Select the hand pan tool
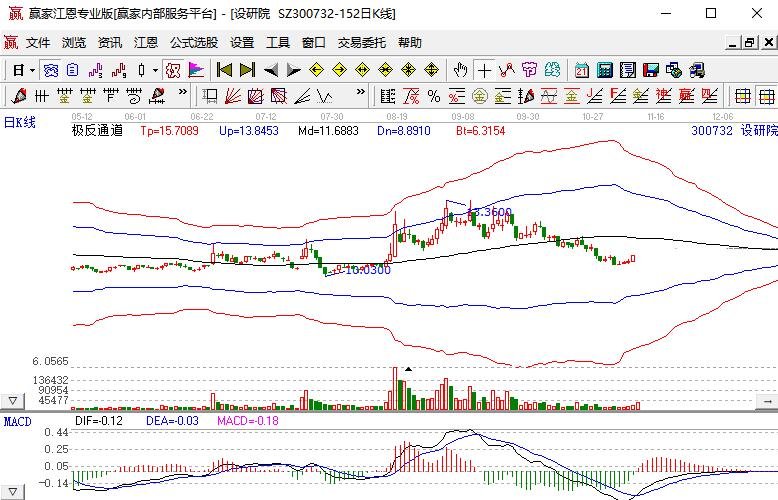 (x=460, y=70)
